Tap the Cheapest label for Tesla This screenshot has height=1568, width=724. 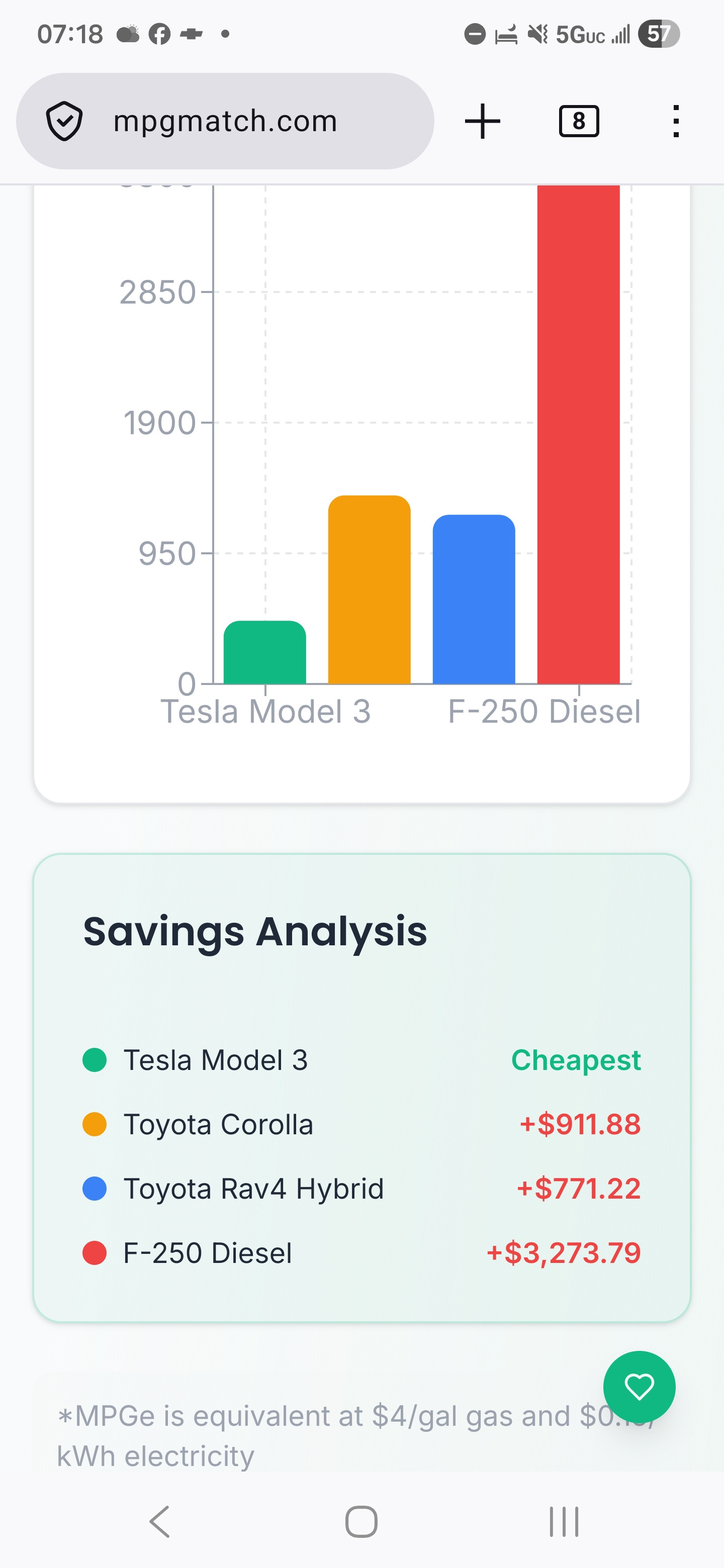[x=575, y=1060]
